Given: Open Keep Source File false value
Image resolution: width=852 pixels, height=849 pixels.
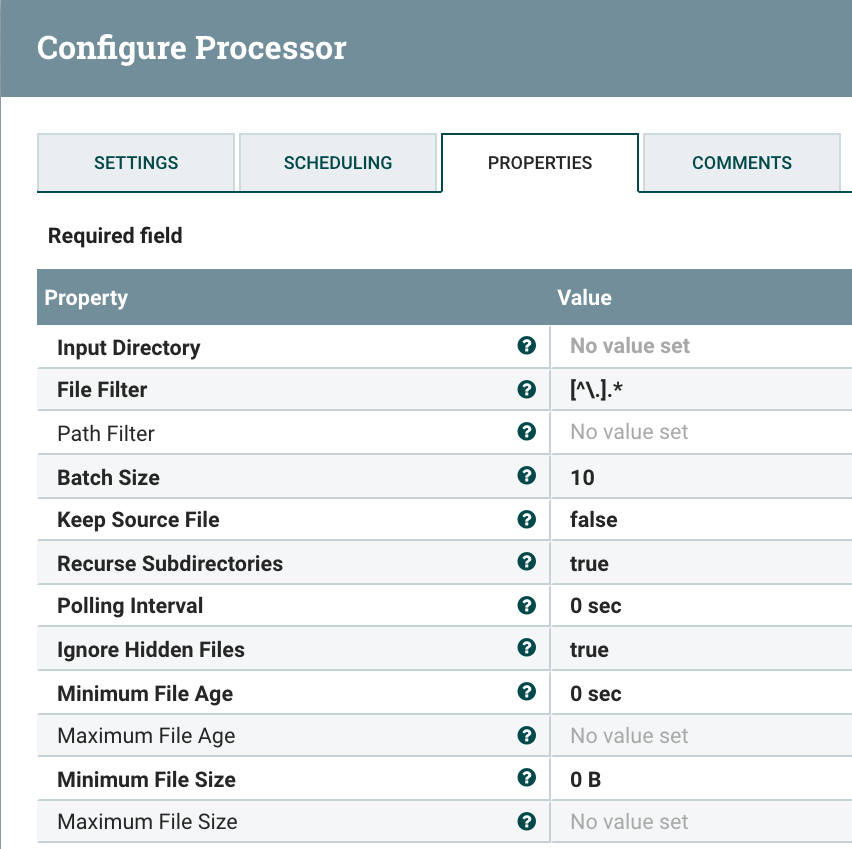Looking at the screenshot, I should [700, 520].
